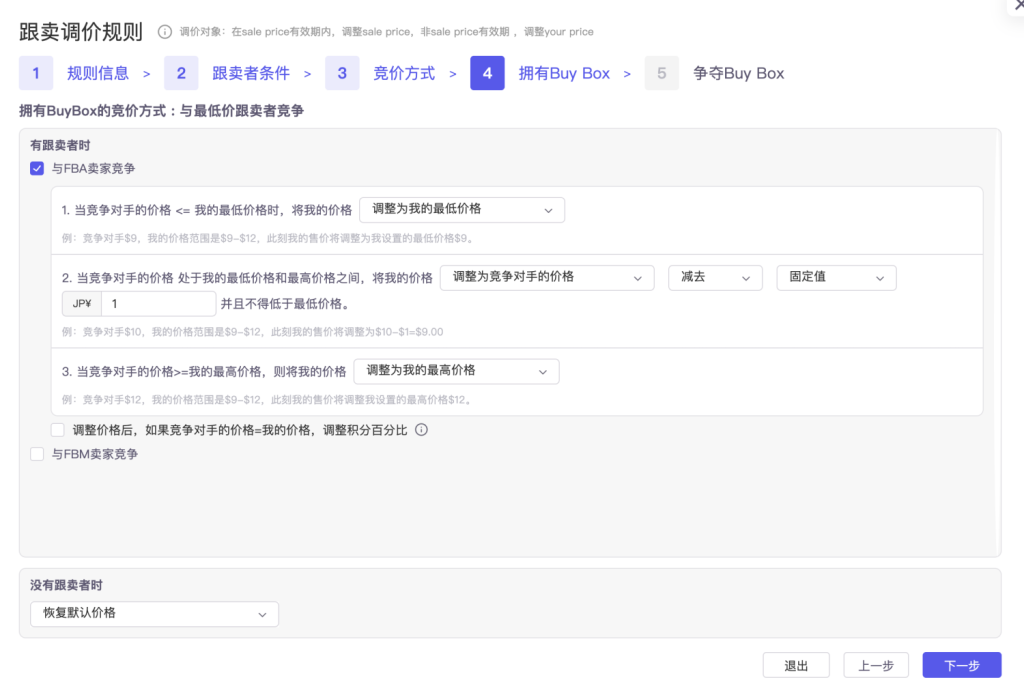This screenshot has width=1024, height=695.
Task: Click the example text mentioning $10-$1=$9.00
Action: (253, 332)
